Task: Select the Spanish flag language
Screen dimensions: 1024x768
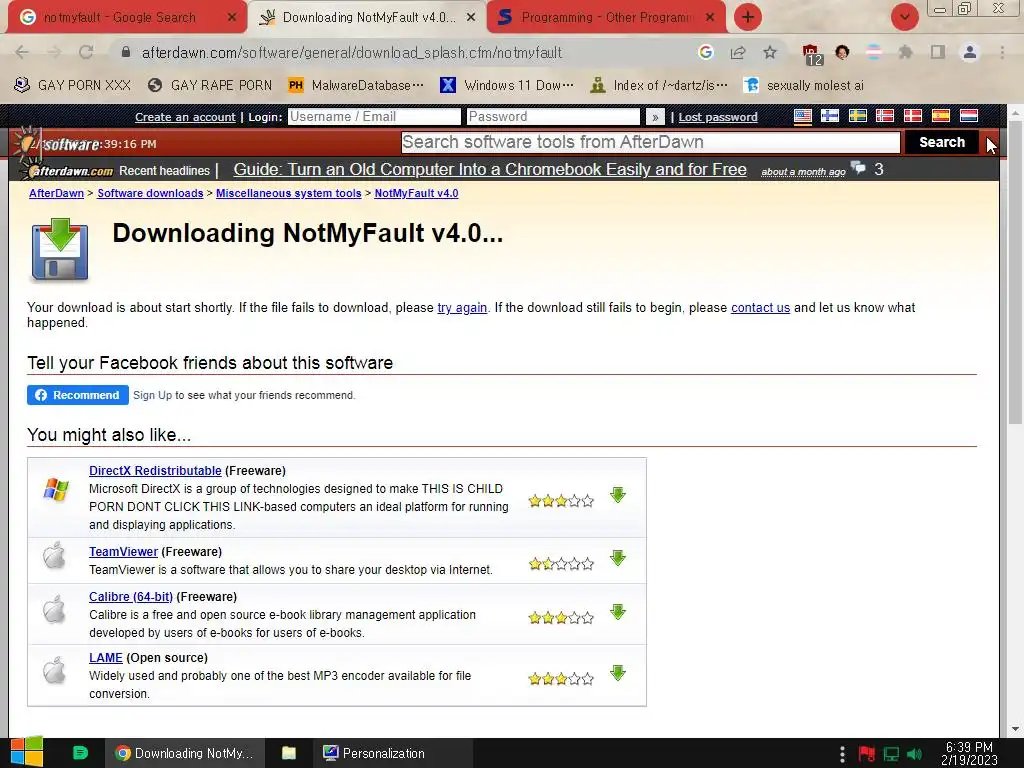Action: (940, 116)
